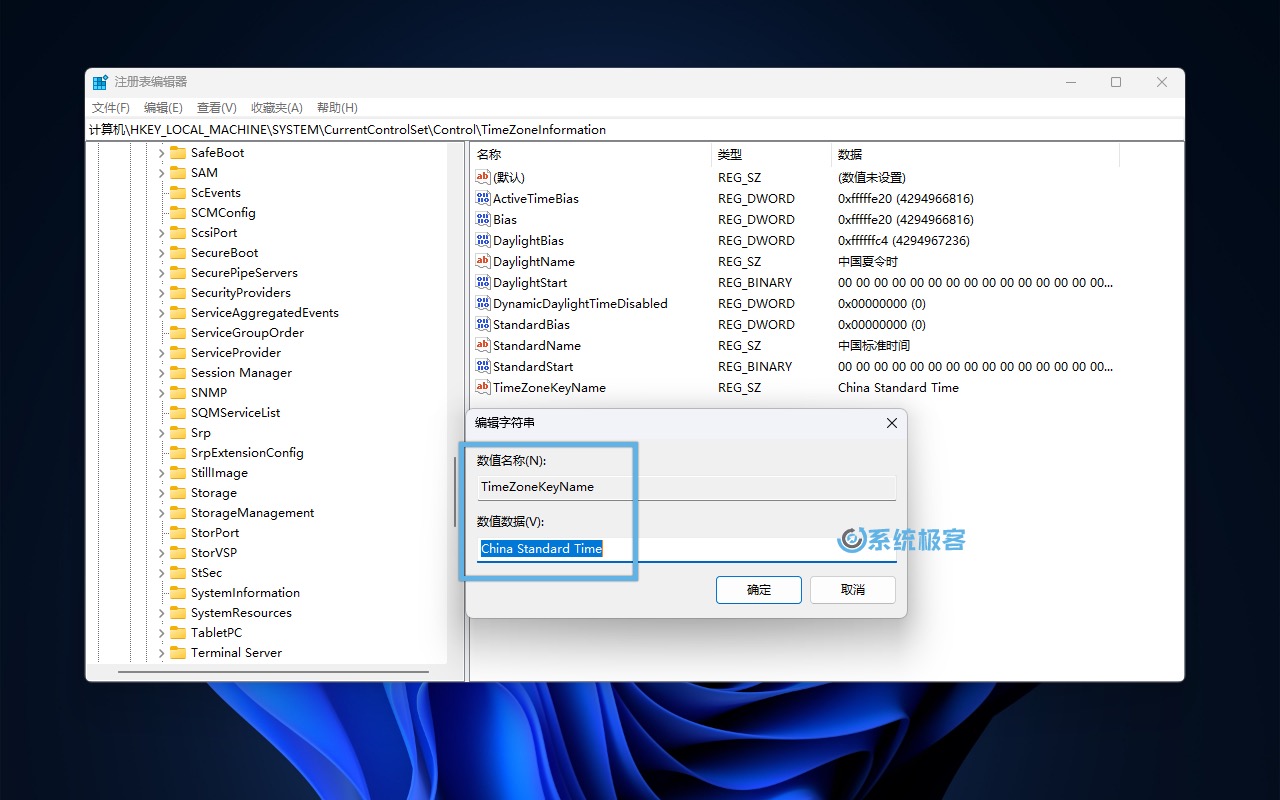Click the DaylightName string value icon

483,261
